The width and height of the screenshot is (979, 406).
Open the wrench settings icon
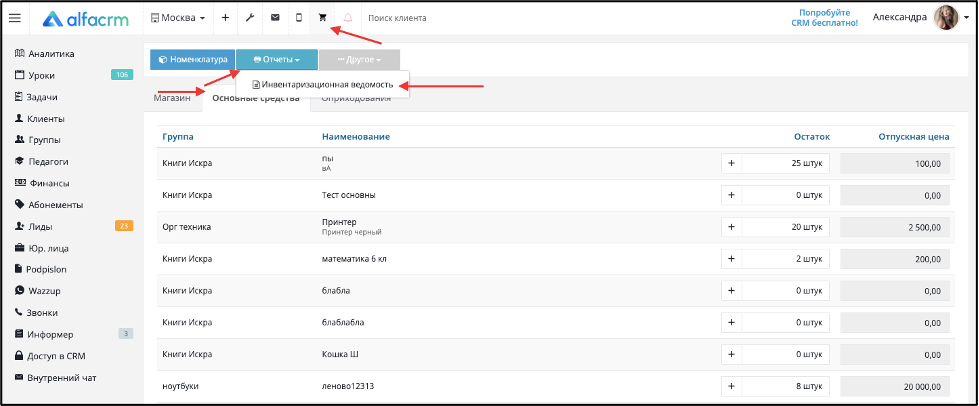pos(249,18)
